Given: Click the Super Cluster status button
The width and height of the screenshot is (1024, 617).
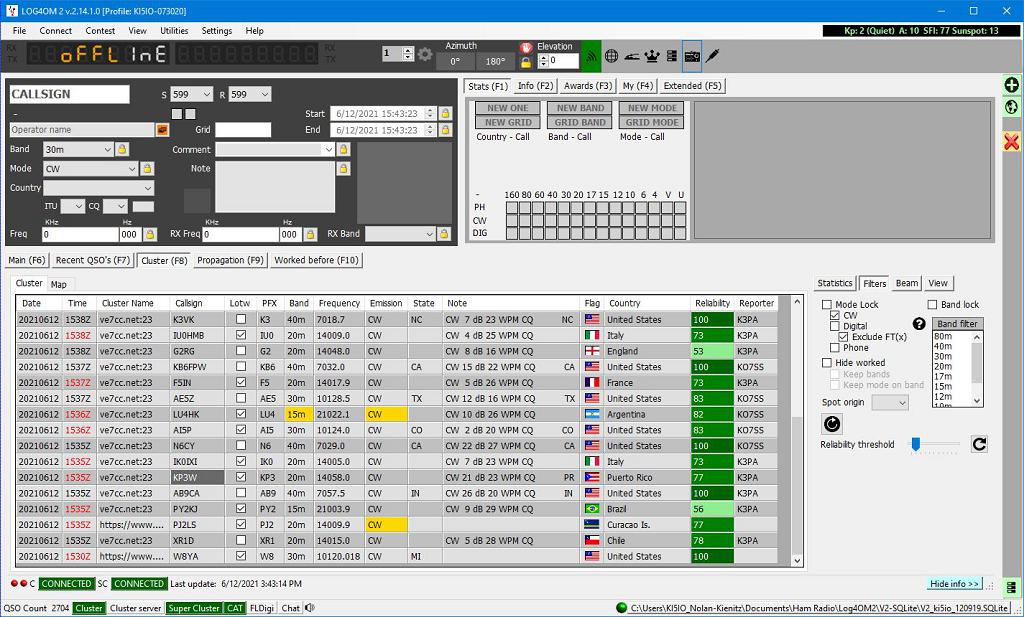Looking at the screenshot, I should [194, 608].
